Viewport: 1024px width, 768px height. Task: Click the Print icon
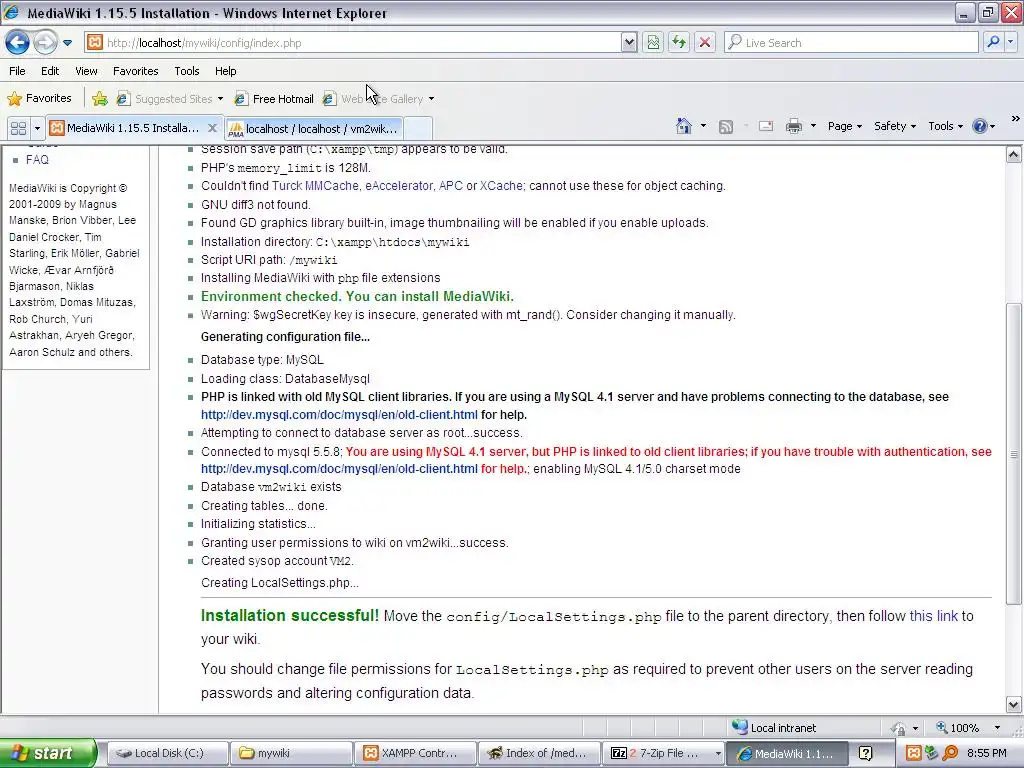pos(793,126)
